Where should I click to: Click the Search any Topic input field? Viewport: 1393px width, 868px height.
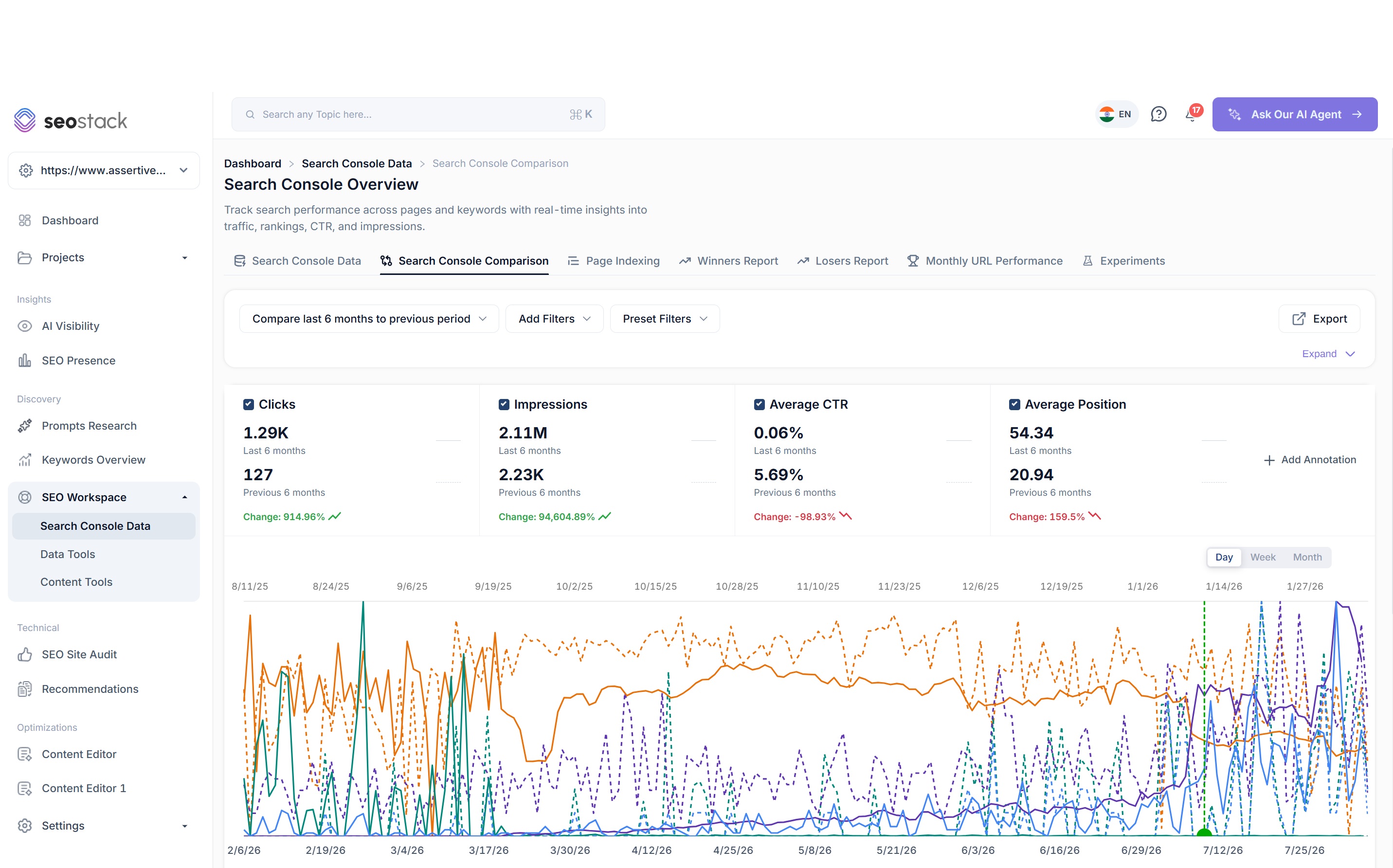418,114
